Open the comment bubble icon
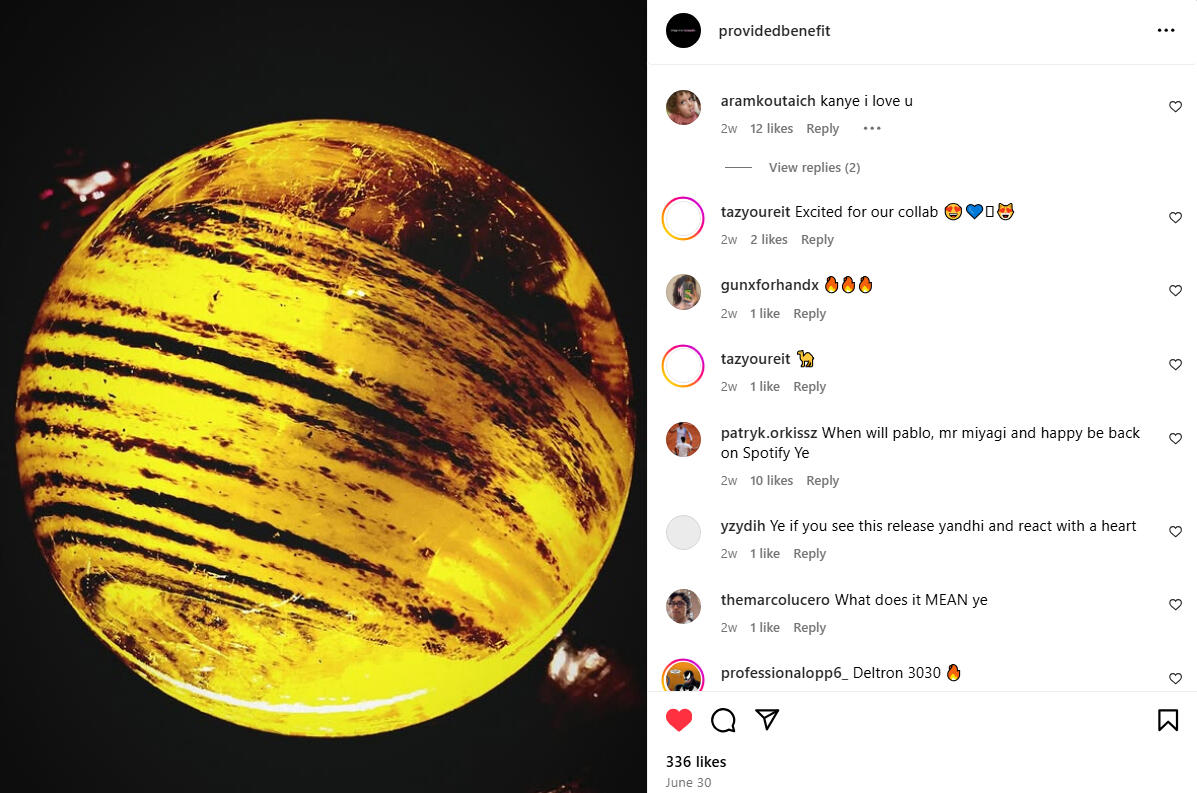This screenshot has width=1197, height=793. [723, 720]
